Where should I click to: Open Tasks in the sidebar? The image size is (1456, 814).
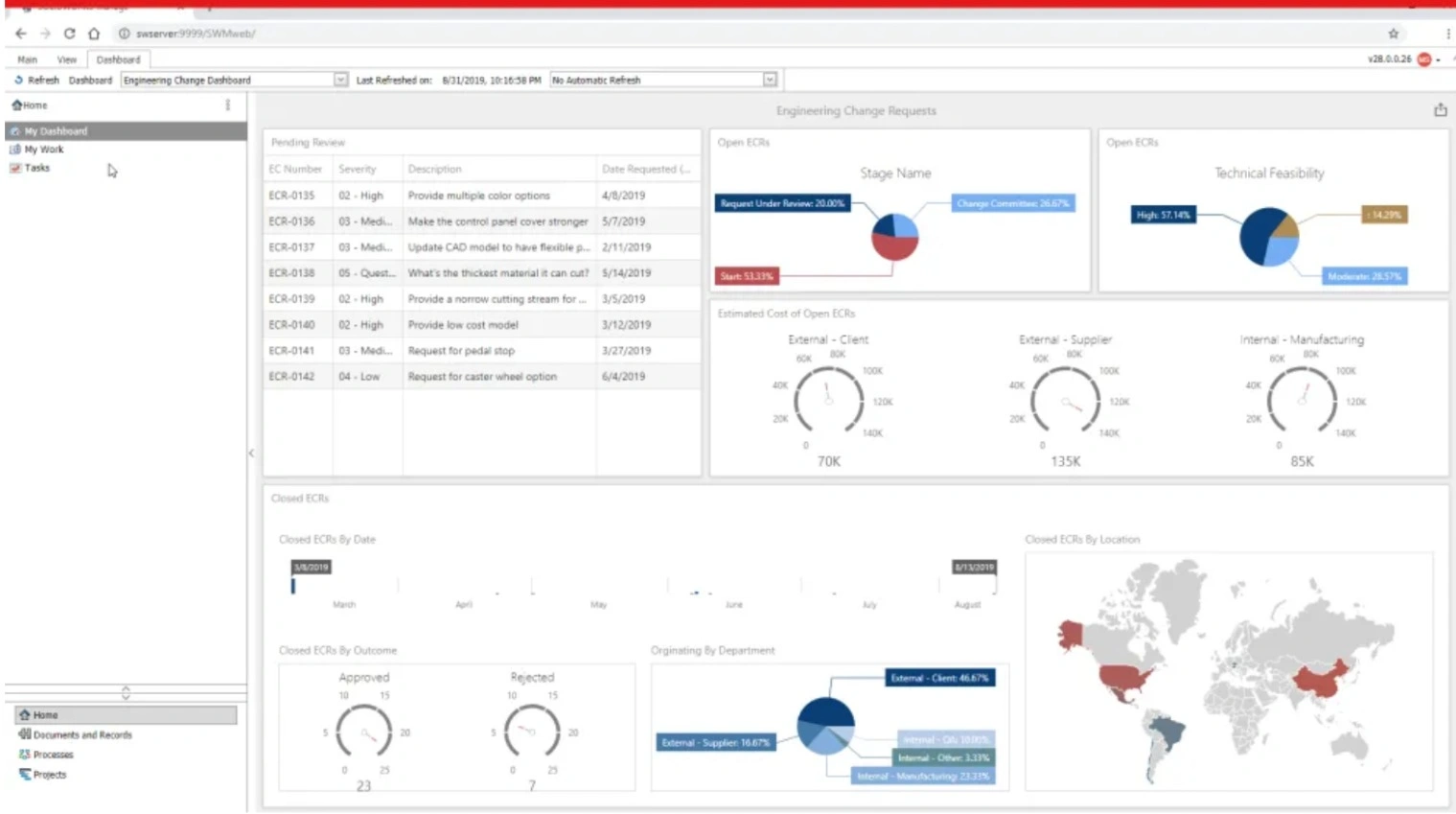36,168
